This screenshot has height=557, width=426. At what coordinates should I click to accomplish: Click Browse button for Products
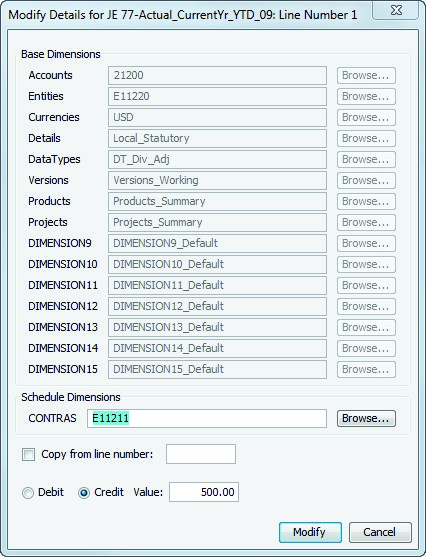coord(366,201)
